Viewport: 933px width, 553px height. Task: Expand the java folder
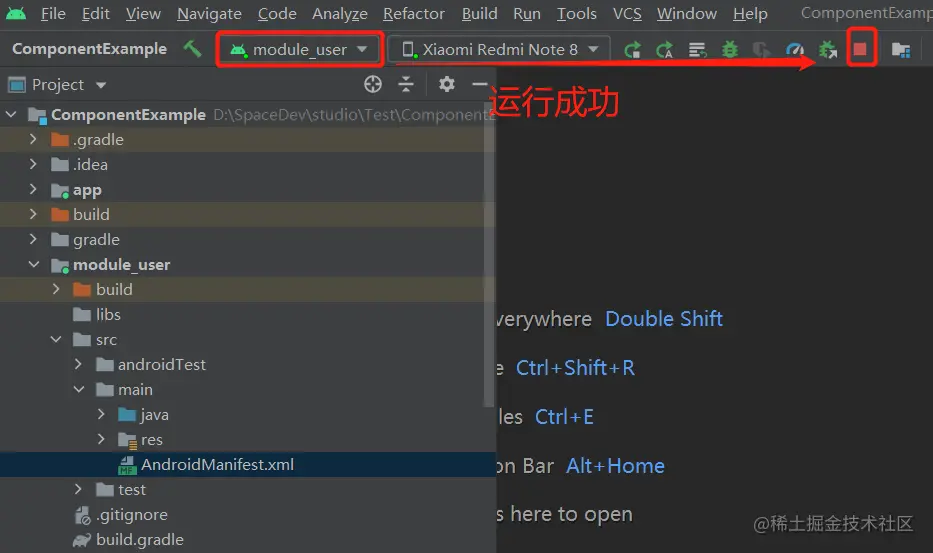coord(101,414)
